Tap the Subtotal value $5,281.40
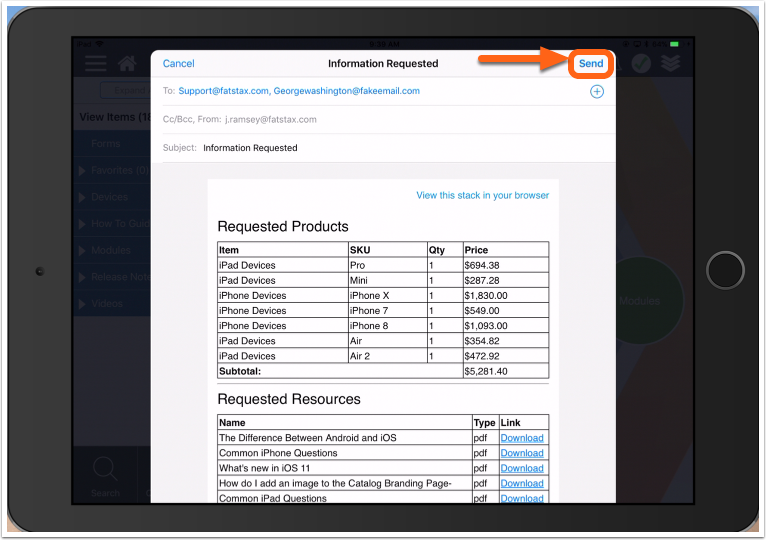 (x=506, y=371)
